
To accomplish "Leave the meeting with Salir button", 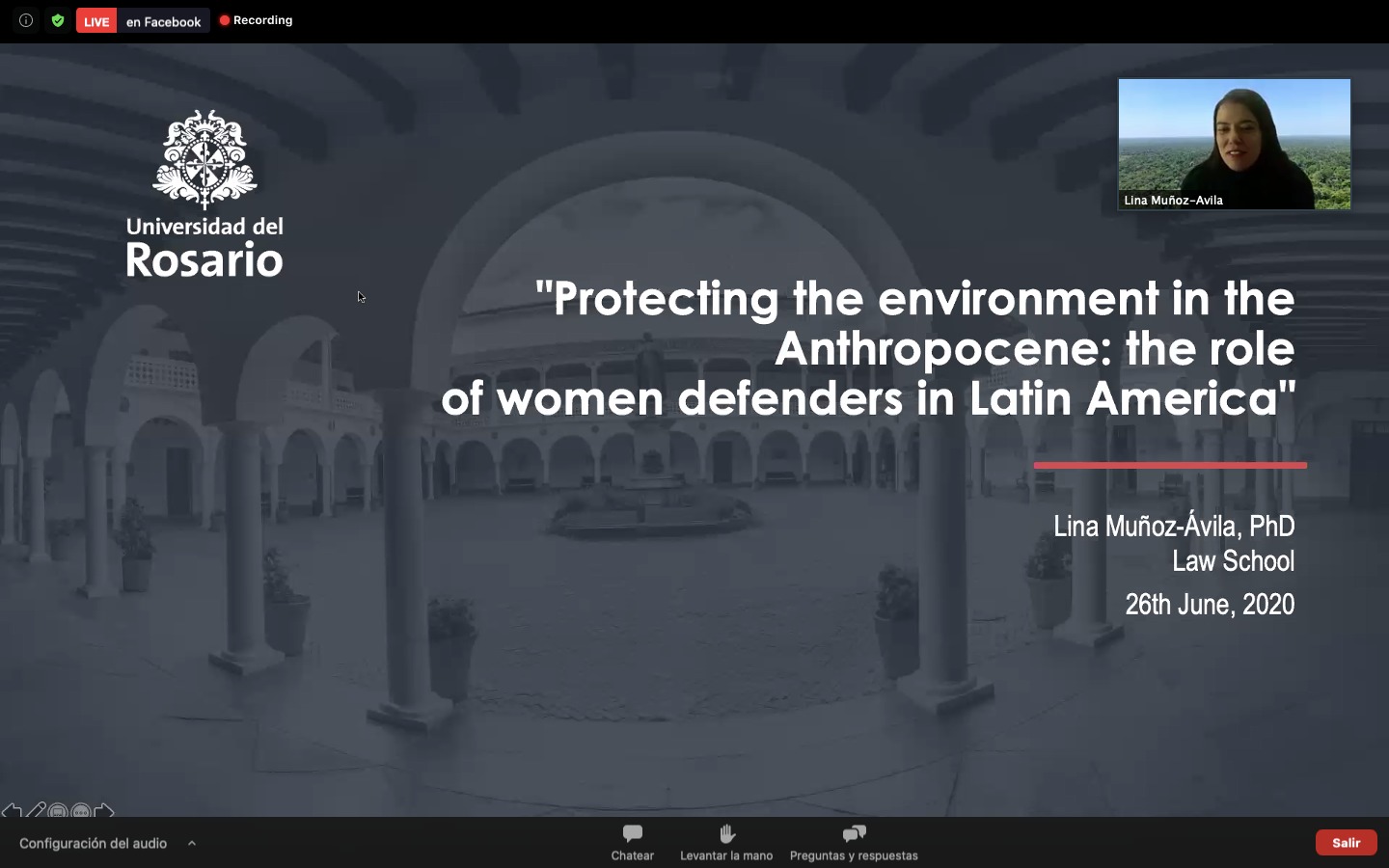I will tap(1346, 842).
